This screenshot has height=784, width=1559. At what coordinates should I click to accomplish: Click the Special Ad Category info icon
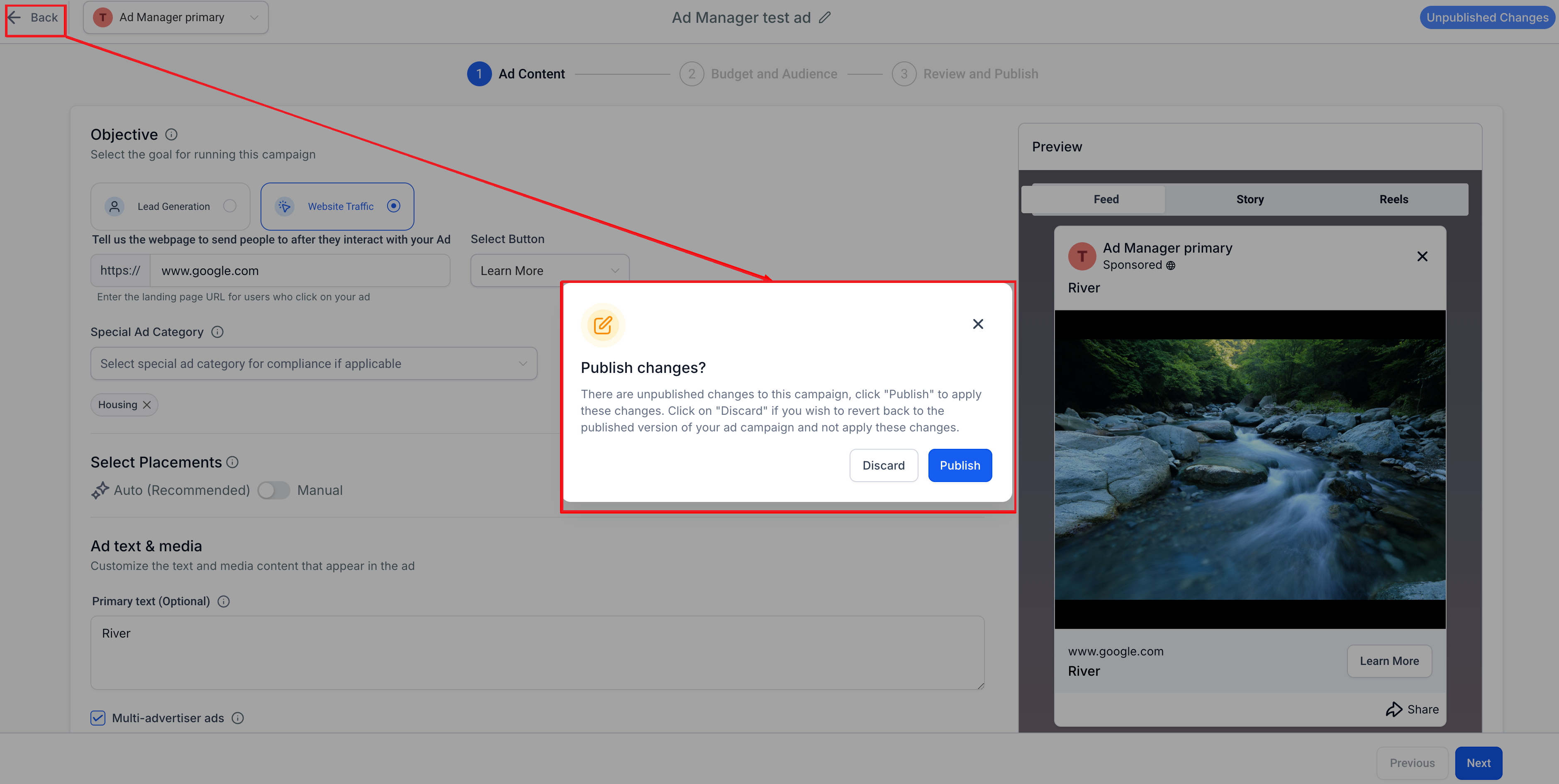tap(217, 332)
